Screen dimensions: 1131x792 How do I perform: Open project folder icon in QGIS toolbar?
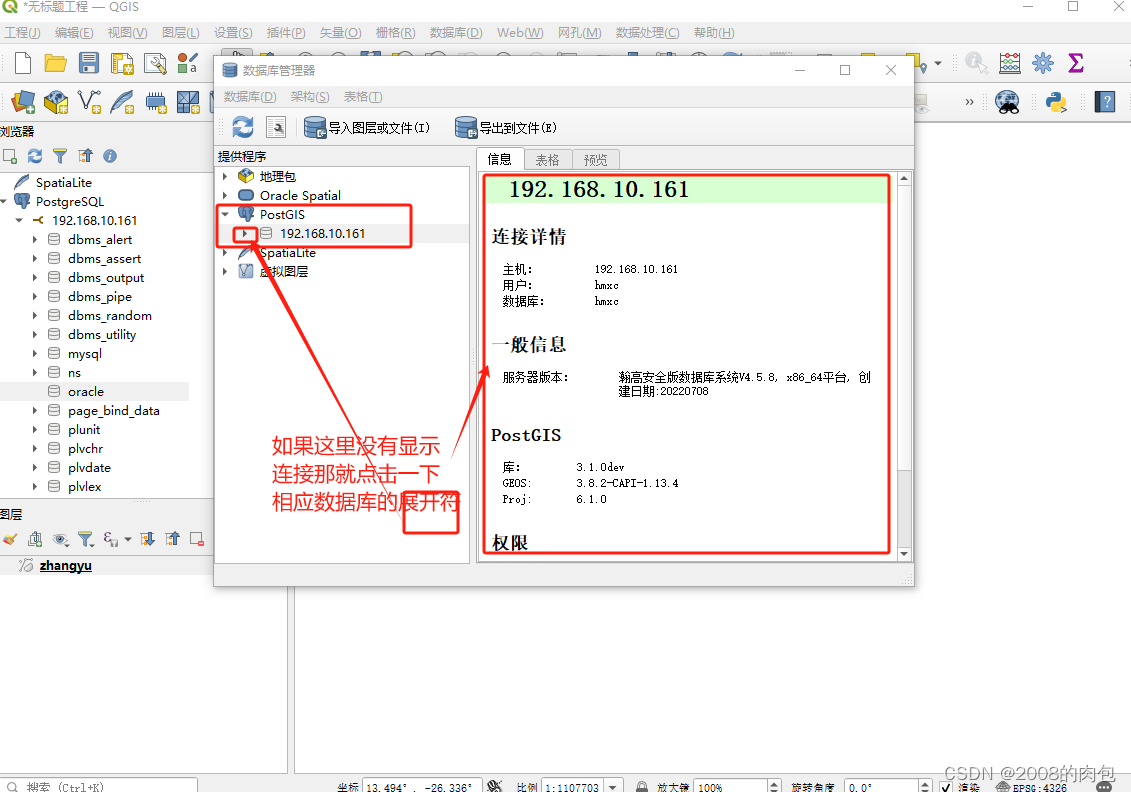pos(56,63)
